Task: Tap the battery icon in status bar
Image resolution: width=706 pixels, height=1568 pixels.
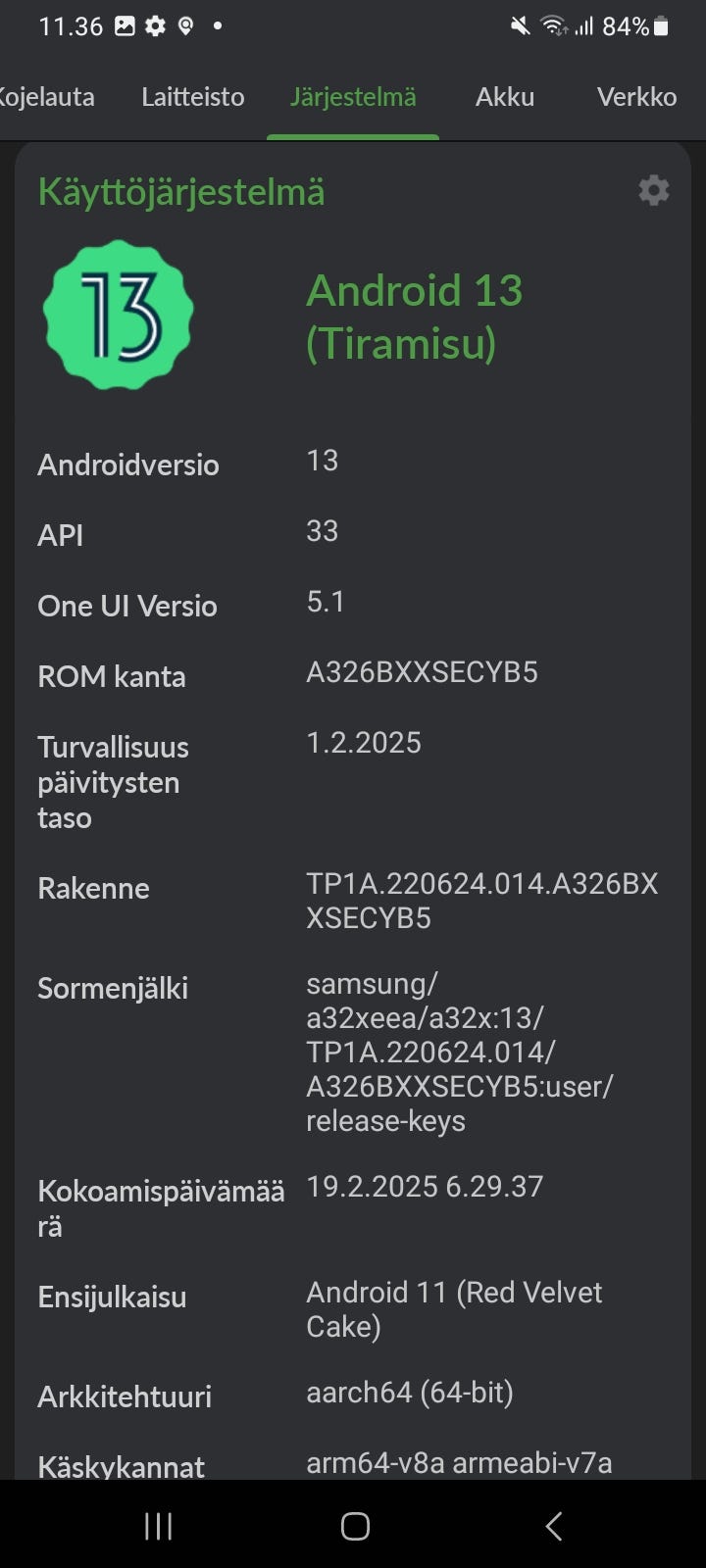Action: tap(662, 26)
